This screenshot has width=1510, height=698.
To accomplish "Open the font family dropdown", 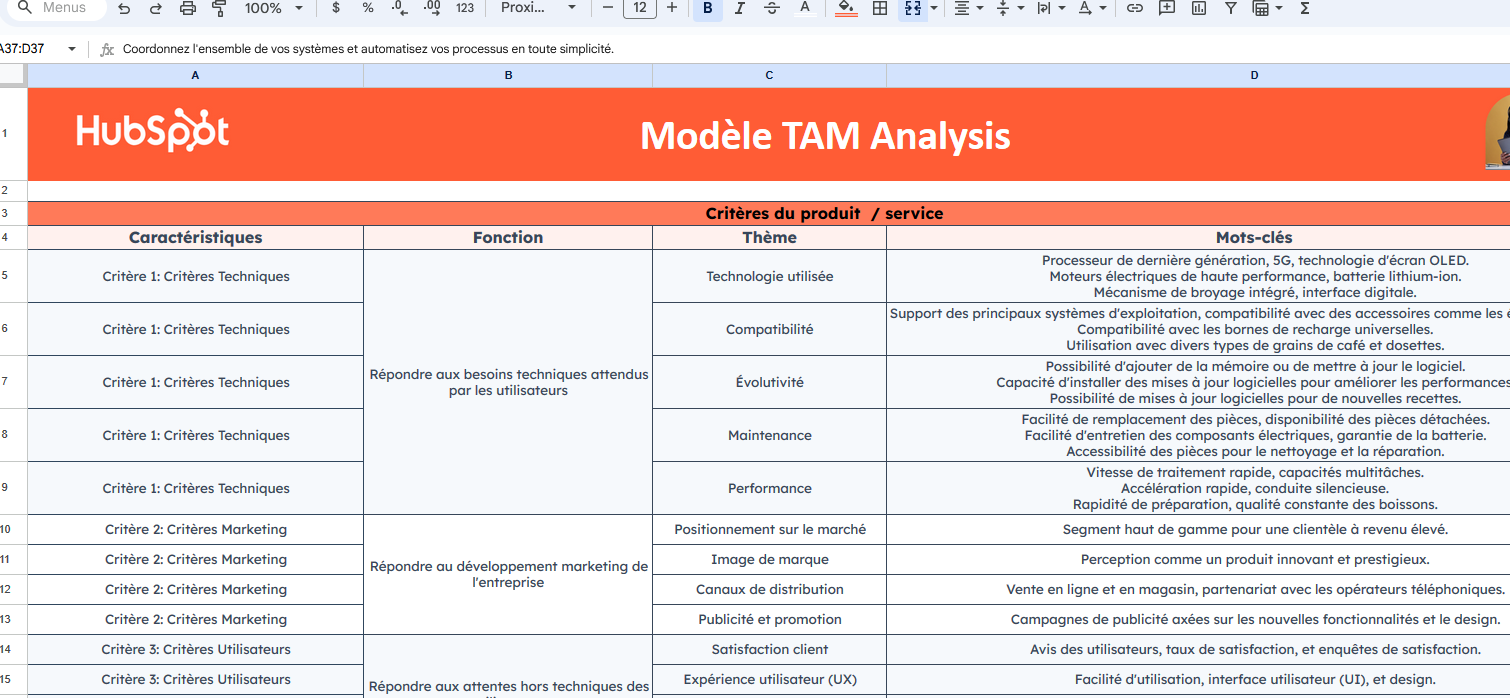I will click(538, 8).
